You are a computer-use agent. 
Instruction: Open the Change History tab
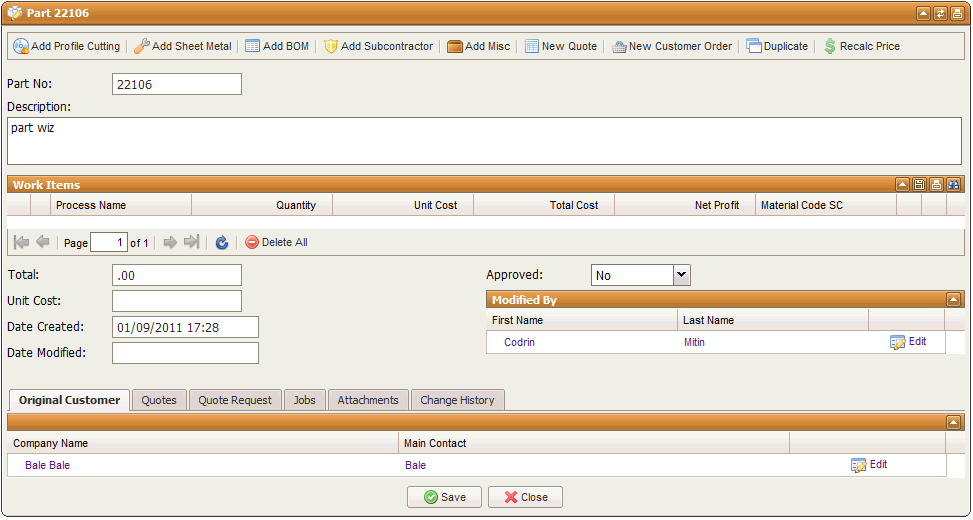pyautogui.click(x=457, y=400)
